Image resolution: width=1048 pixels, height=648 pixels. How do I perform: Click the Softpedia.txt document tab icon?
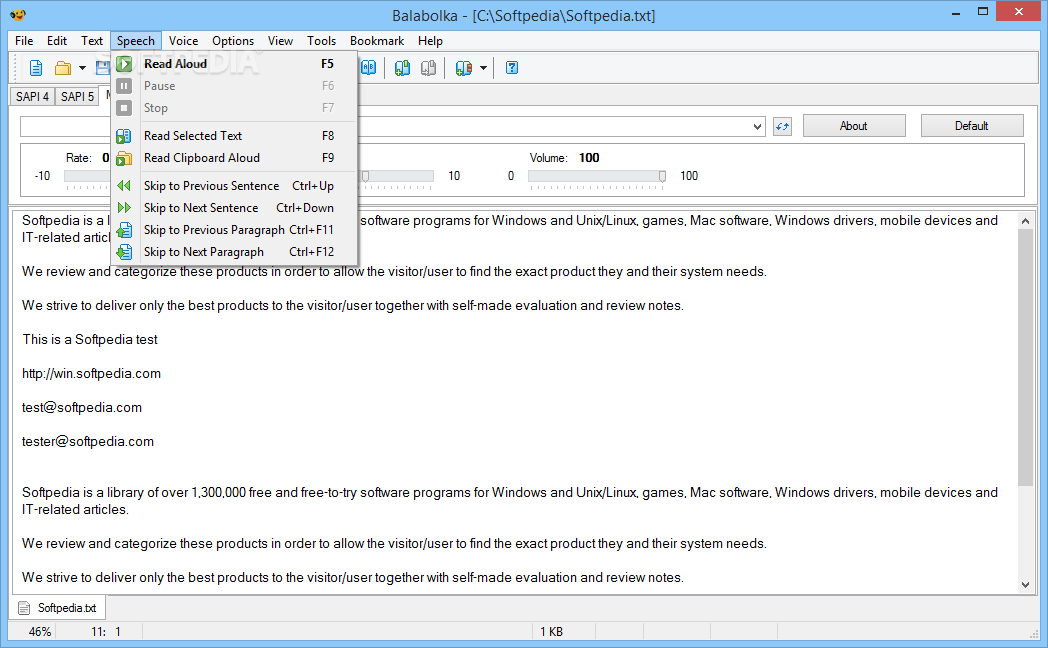[x=24, y=608]
